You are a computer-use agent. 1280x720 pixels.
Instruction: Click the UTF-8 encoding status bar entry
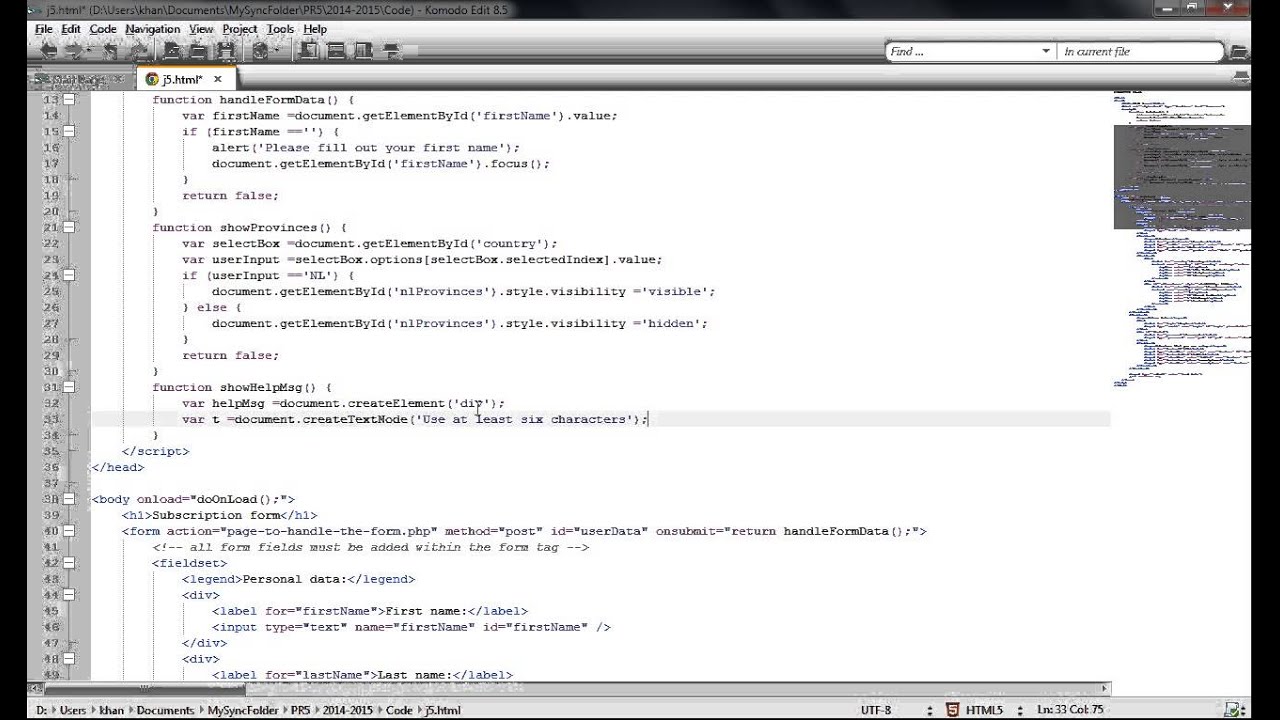[875, 710]
